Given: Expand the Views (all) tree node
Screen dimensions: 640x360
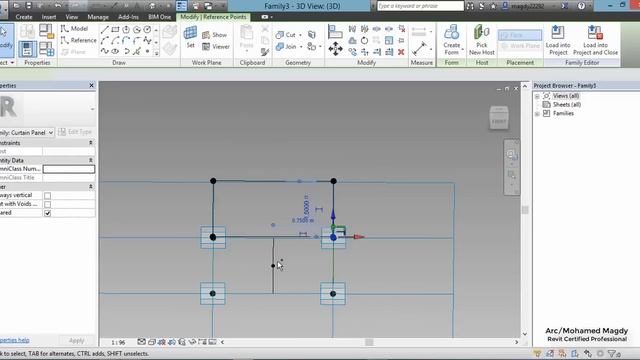Looking at the screenshot, I should 537,96.
